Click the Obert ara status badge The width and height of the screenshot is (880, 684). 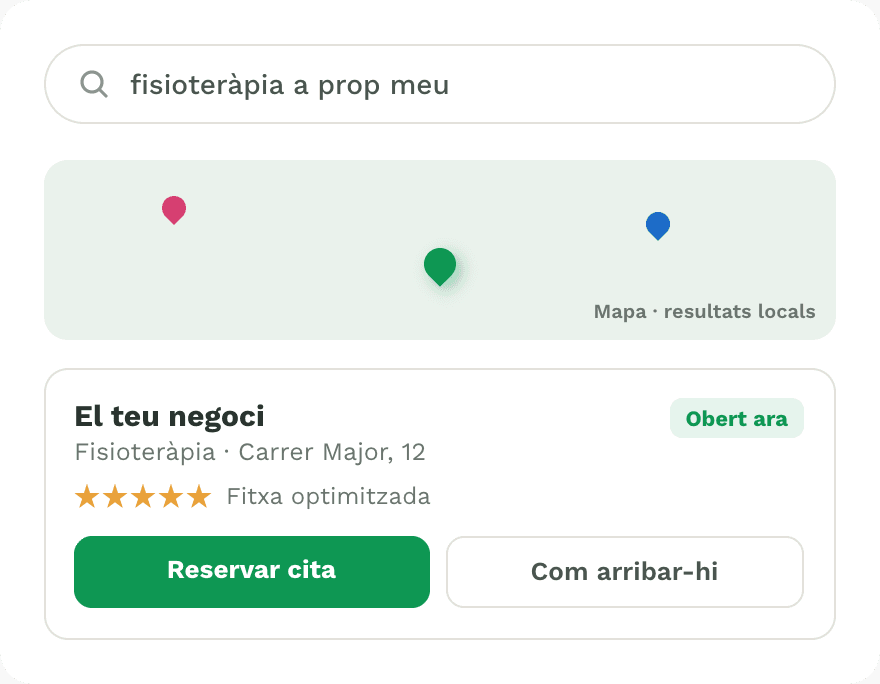736,418
